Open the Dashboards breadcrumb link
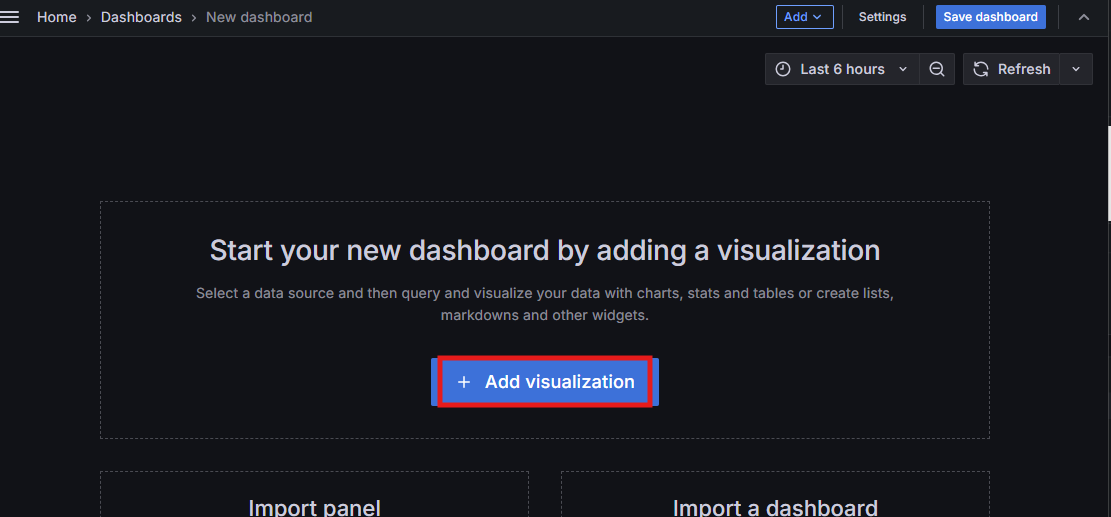The width and height of the screenshot is (1111, 517). click(141, 17)
